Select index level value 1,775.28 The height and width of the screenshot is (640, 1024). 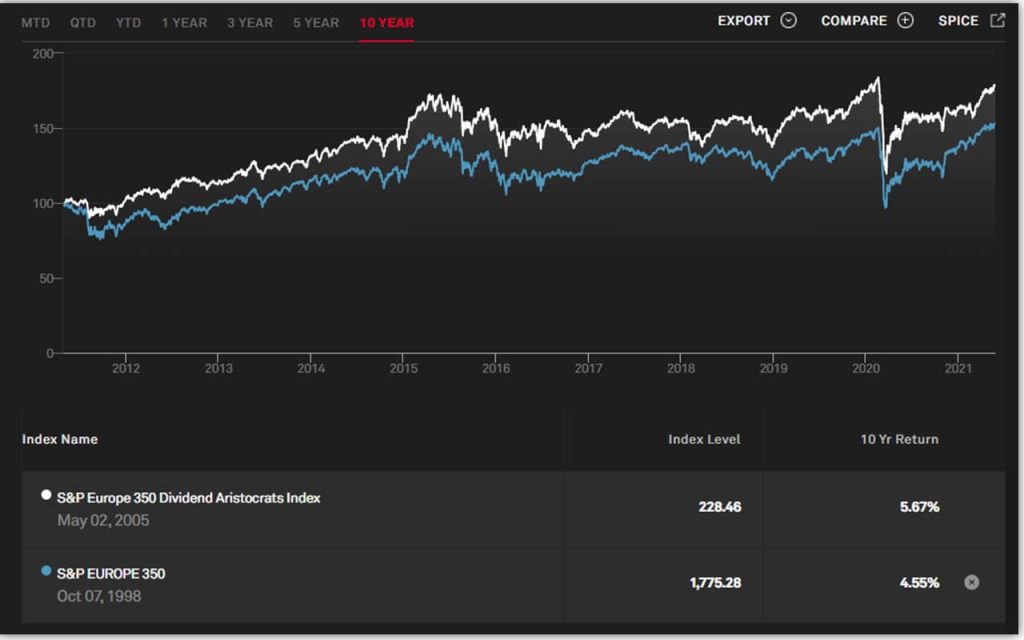coord(715,583)
